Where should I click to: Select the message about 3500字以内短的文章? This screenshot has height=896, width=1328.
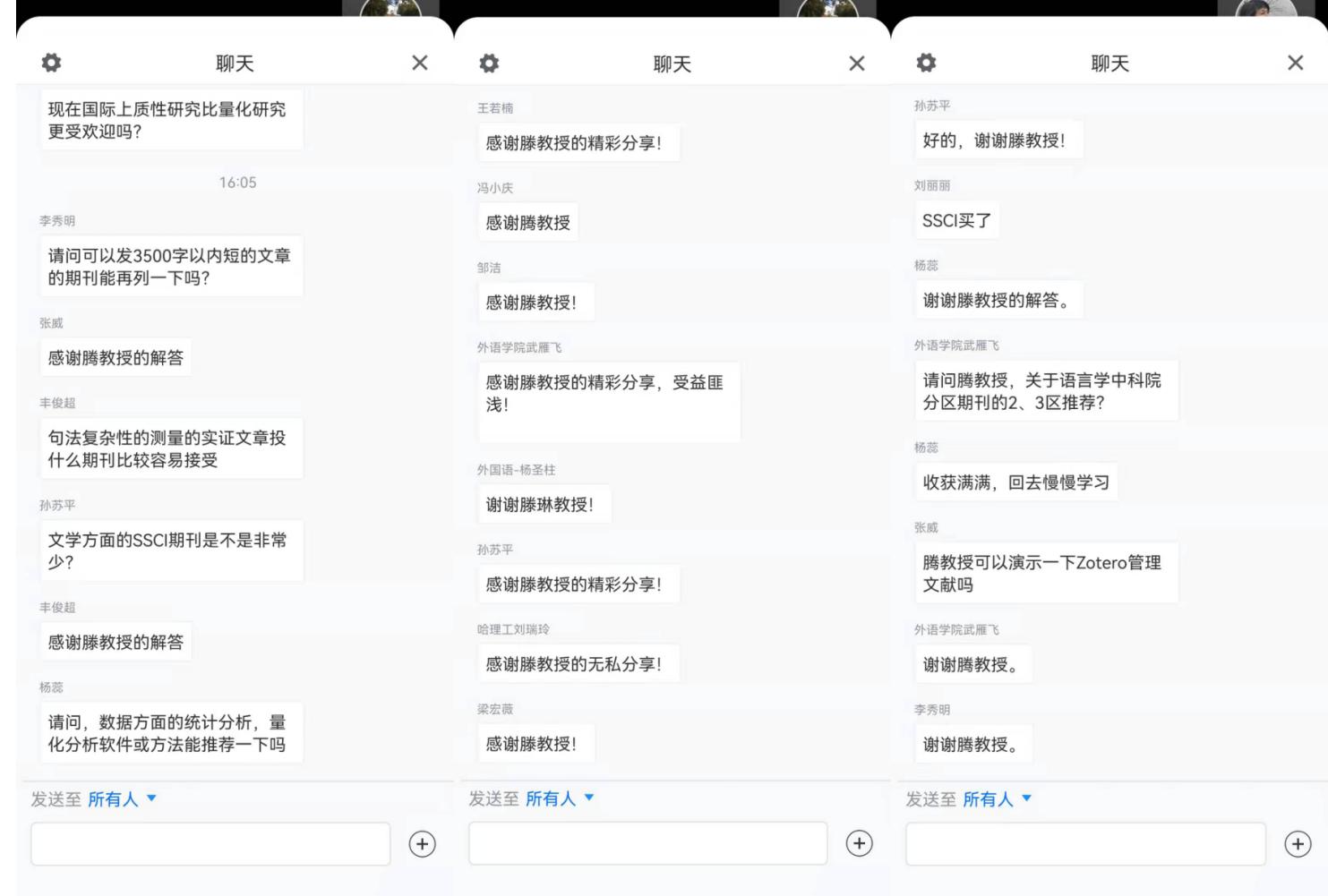tap(170, 267)
